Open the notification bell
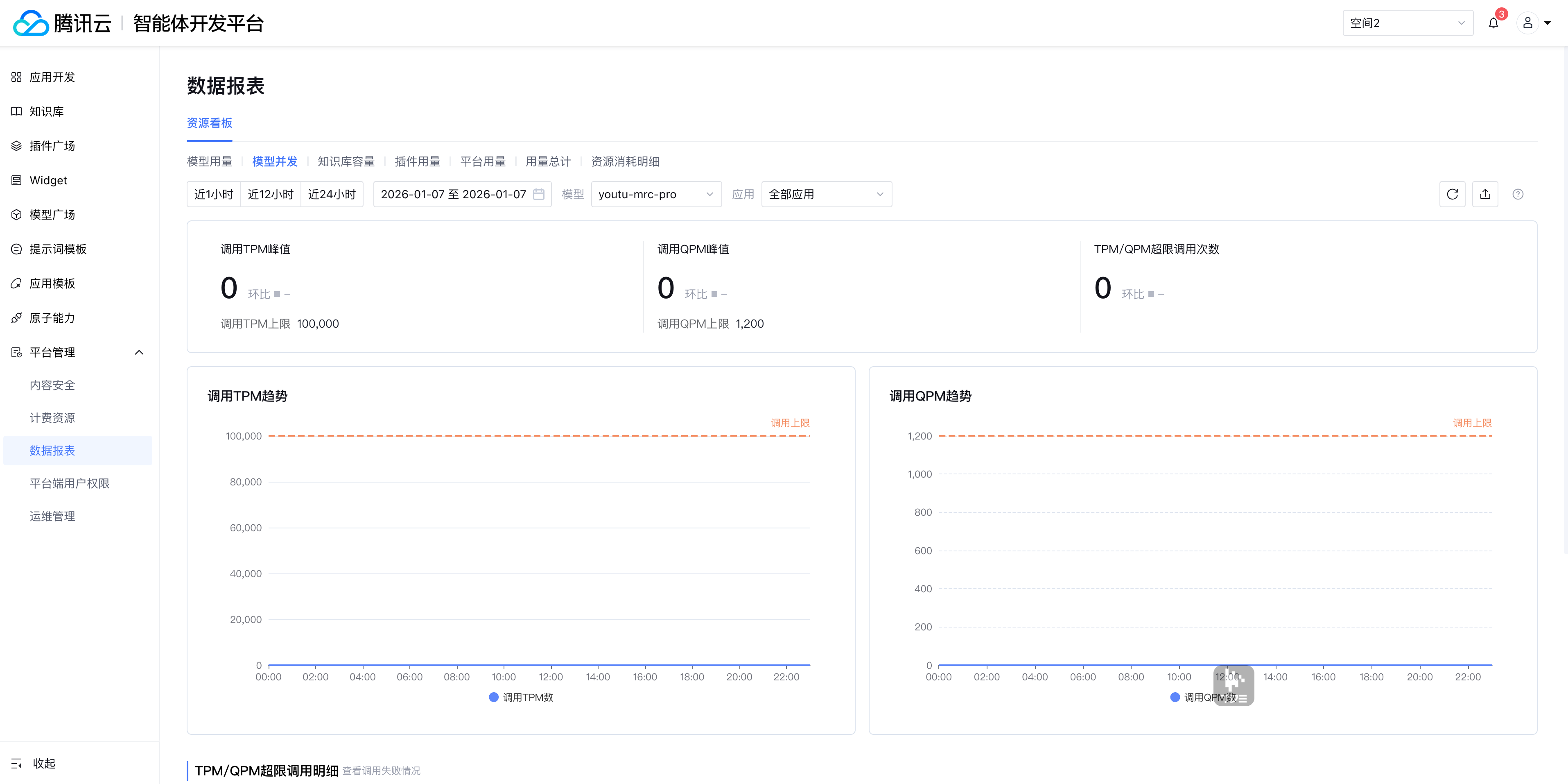The image size is (1568, 784). 1493,23
